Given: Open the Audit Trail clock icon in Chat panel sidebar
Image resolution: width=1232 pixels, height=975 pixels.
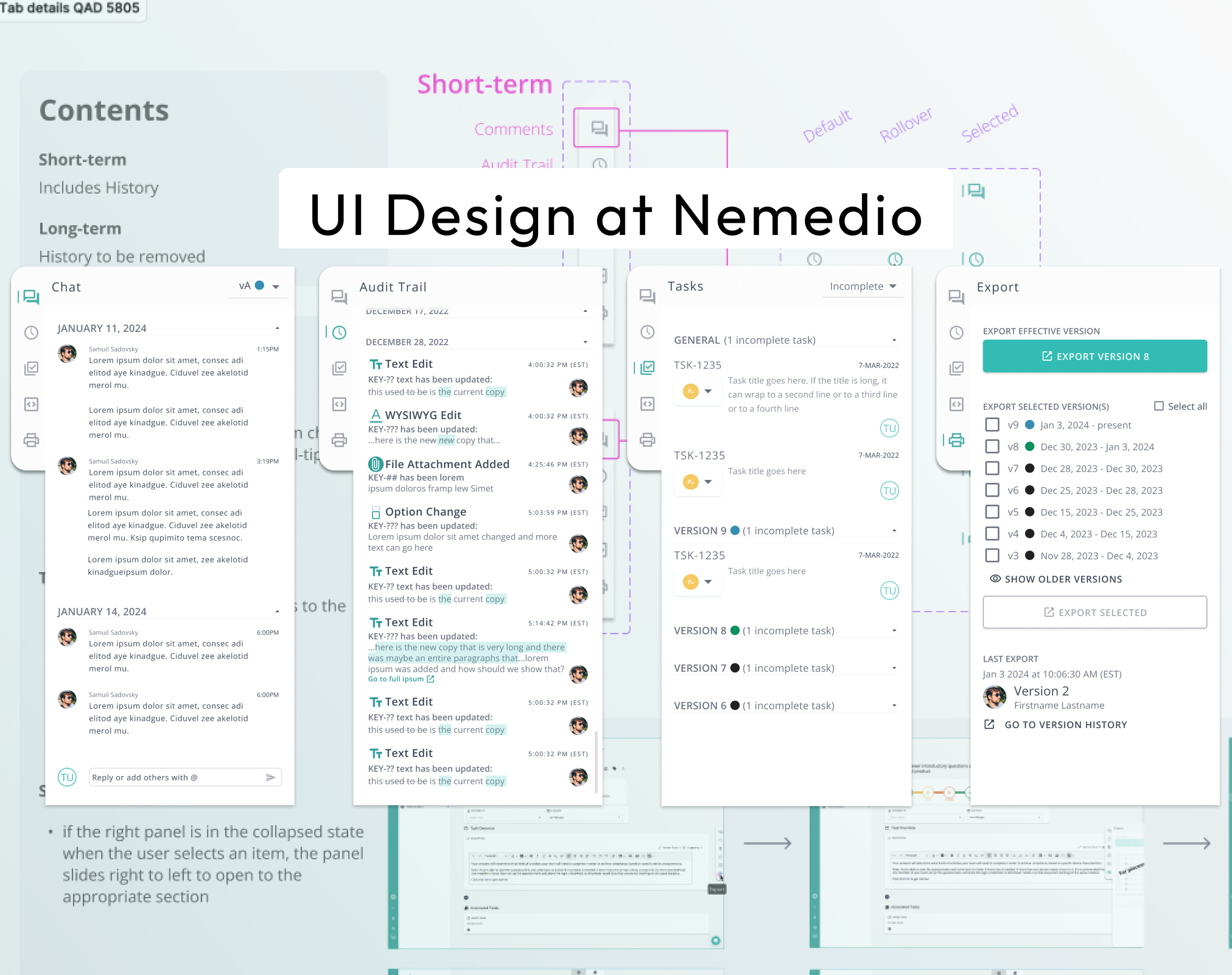Looking at the screenshot, I should pos(32,332).
